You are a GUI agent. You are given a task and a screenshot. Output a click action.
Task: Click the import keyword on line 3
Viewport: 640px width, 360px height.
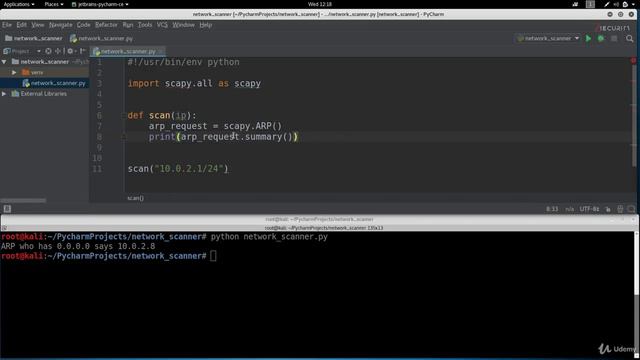click(x=143, y=83)
